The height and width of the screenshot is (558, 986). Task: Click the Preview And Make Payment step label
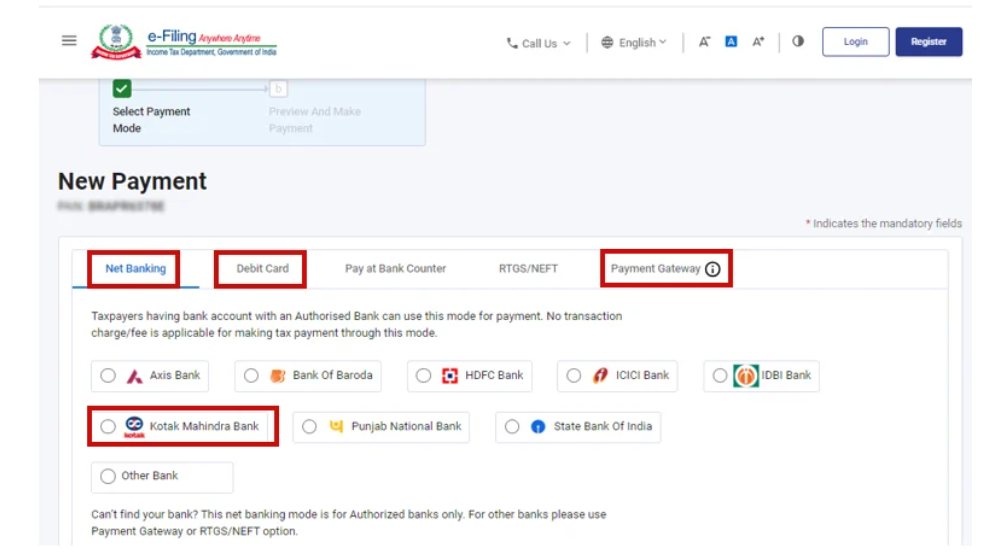314,120
